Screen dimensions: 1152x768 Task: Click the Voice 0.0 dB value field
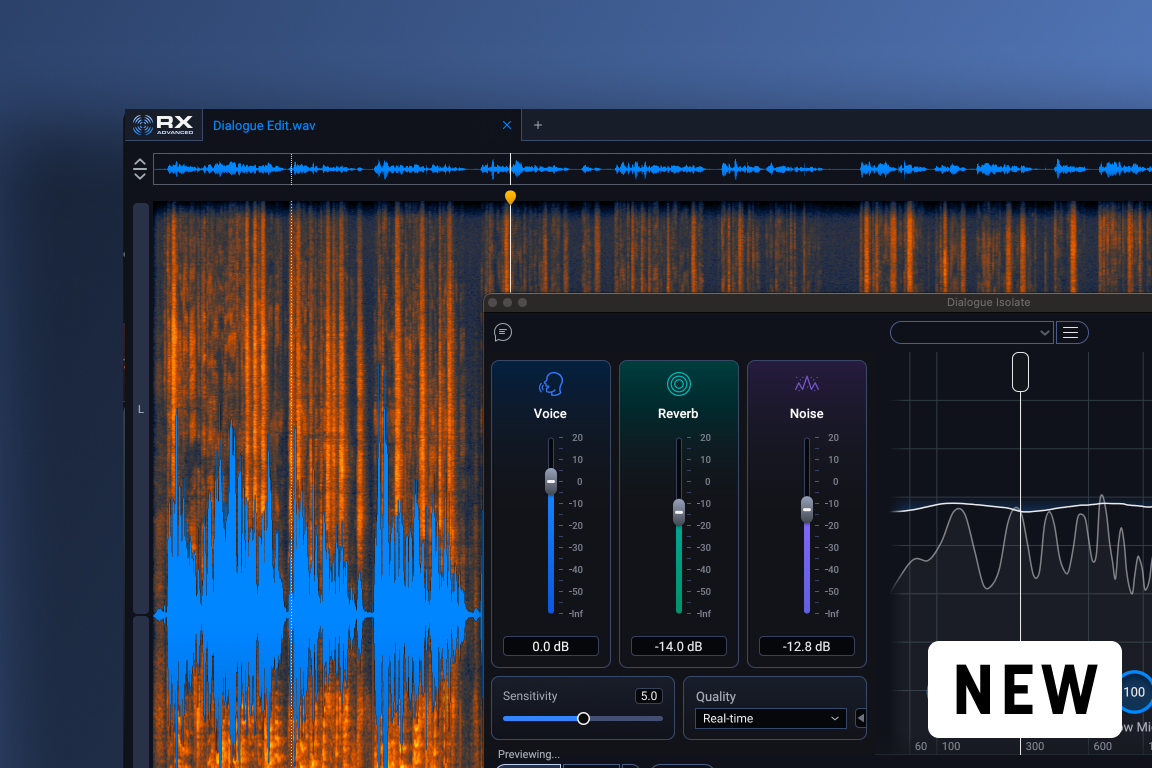tap(550, 647)
